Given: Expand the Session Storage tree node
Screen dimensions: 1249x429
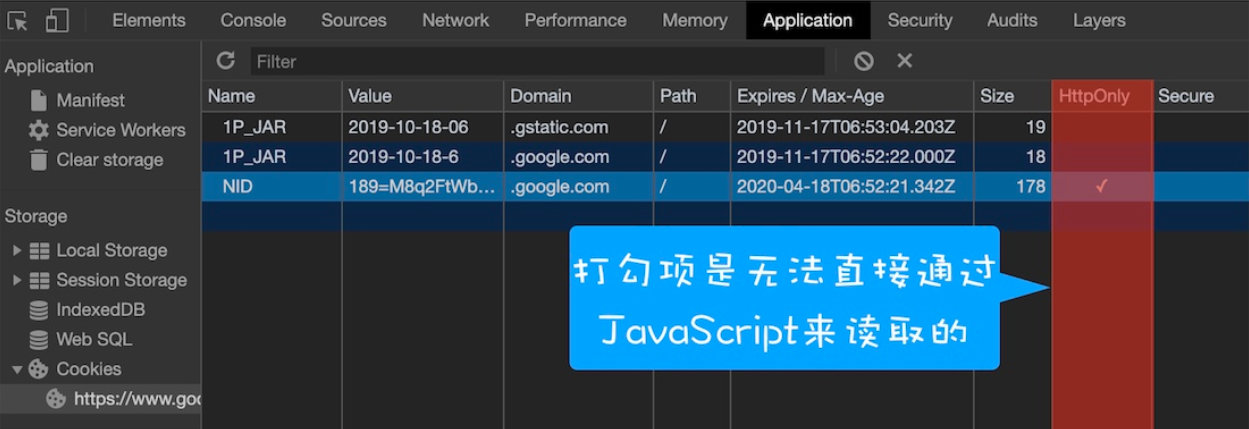Looking at the screenshot, I should [17, 281].
